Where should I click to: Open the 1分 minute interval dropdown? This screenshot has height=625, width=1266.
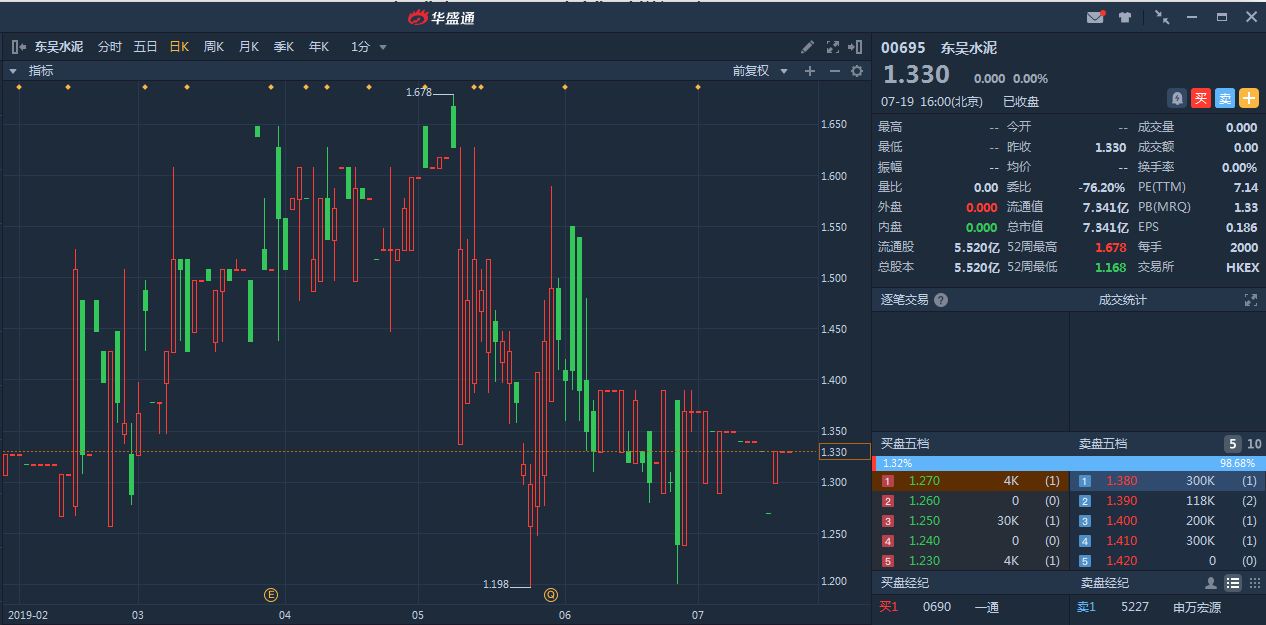tap(369, 47)
